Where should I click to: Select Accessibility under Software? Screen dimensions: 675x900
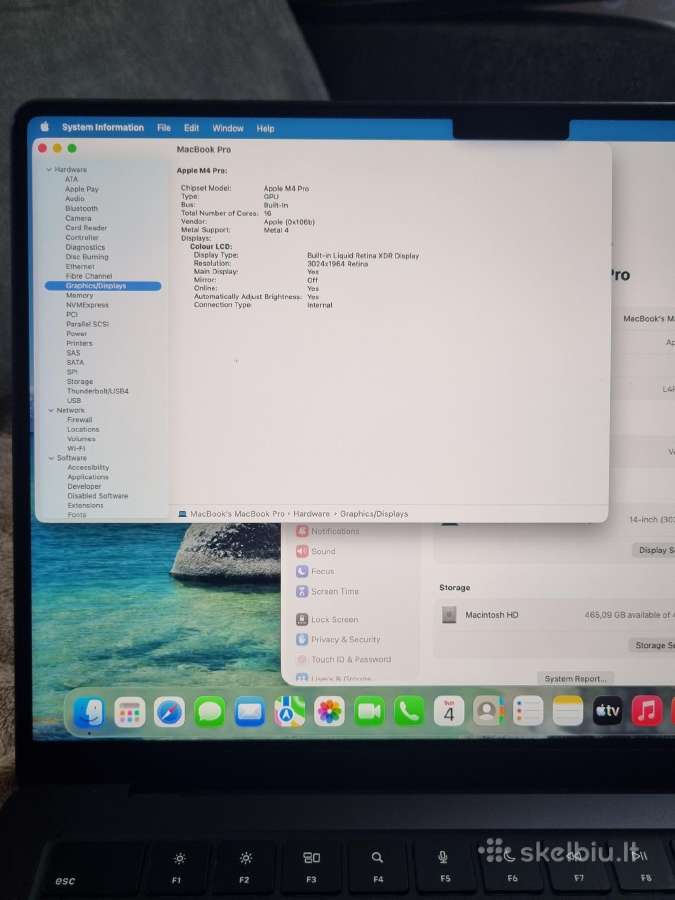click(x=88, y=467)
